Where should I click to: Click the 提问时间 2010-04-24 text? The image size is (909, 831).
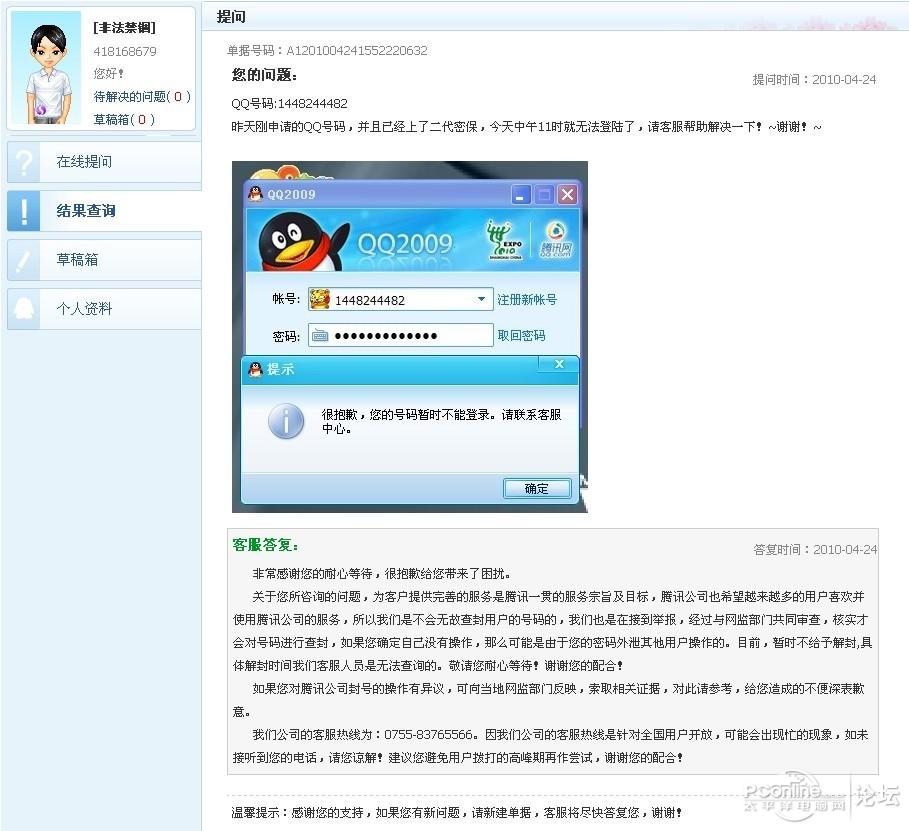(x=814, y=79)
